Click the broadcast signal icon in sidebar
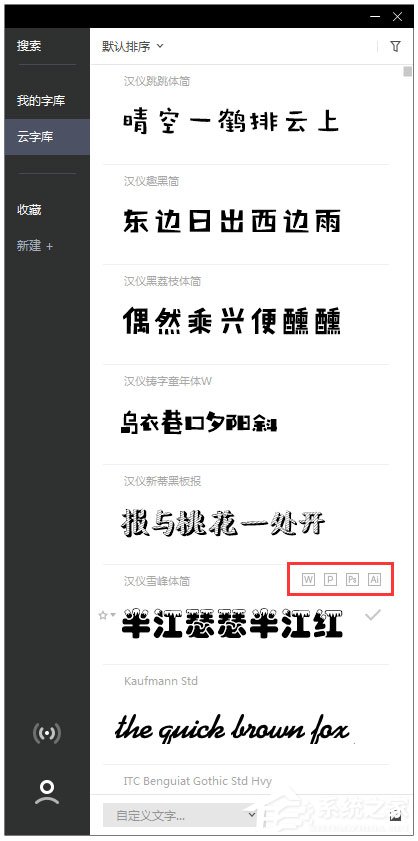This screenshot has width=418, height=841. 47,733
